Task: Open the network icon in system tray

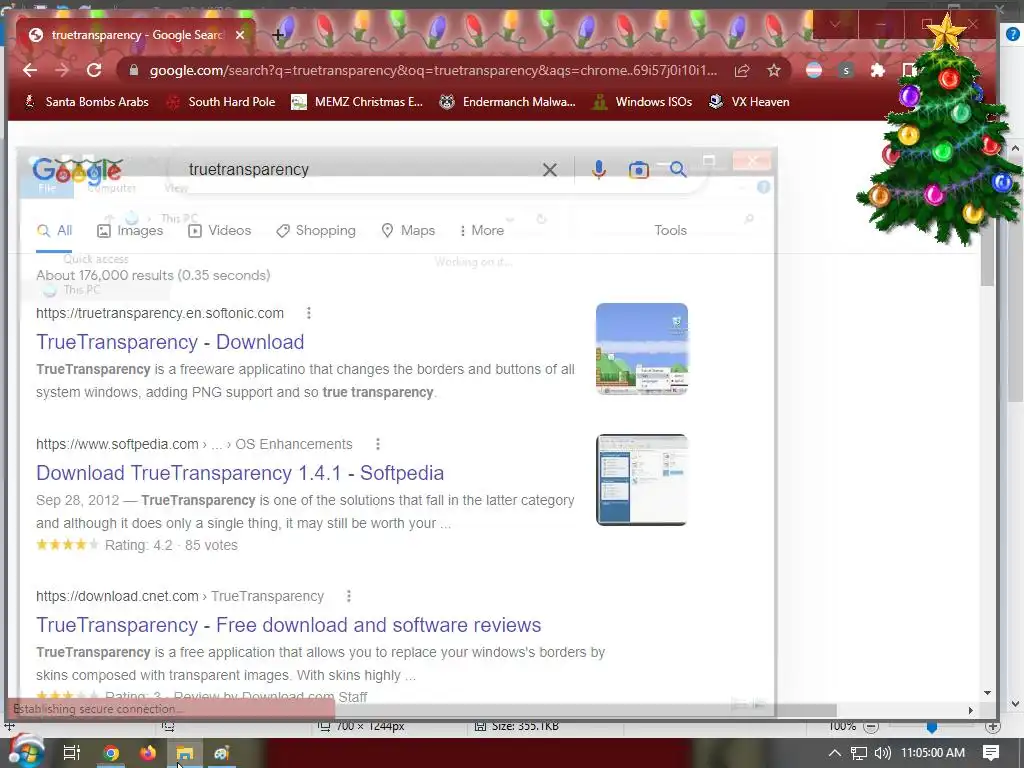Action: coord(859,753)
